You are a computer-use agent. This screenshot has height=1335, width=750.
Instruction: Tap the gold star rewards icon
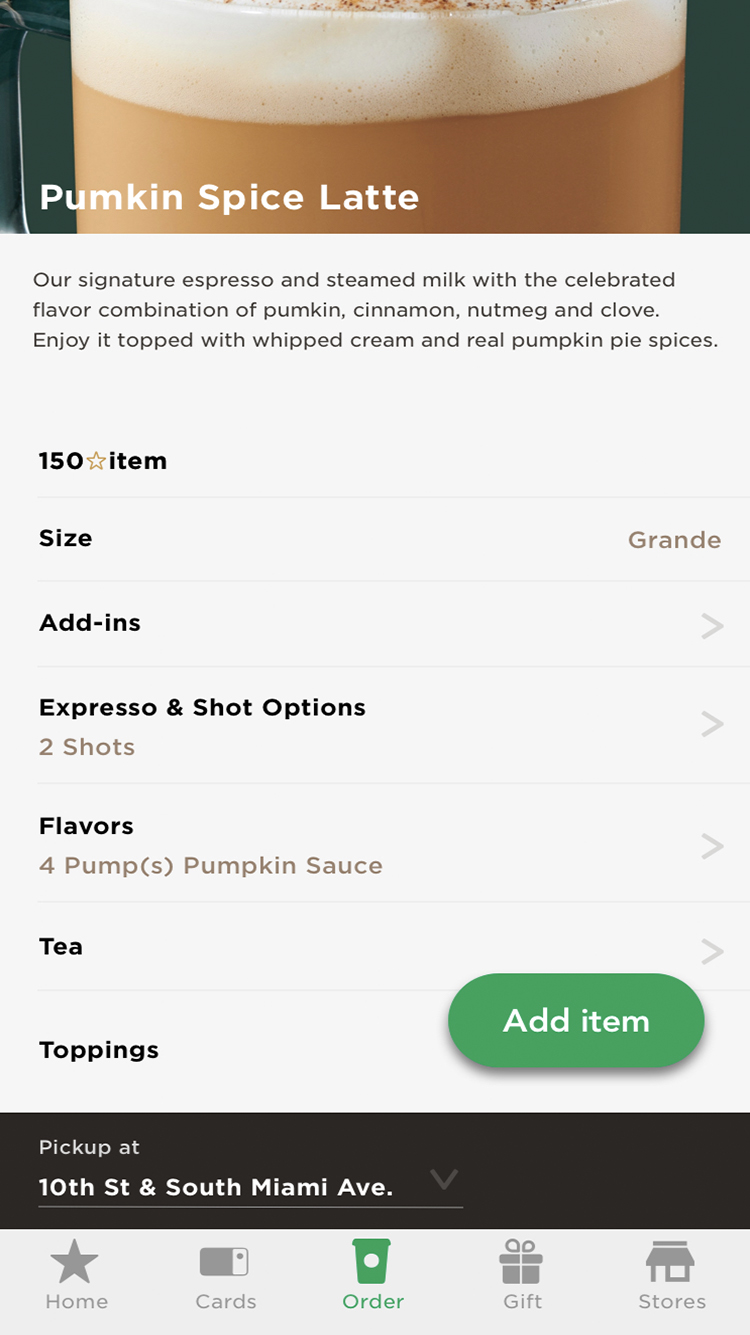click(96, 461)
